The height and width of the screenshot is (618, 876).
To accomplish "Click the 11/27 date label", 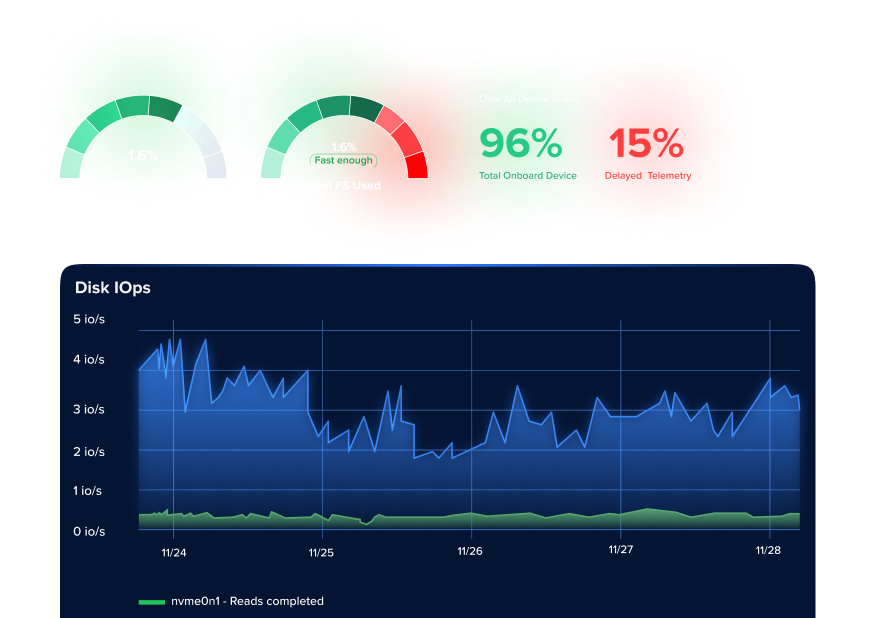I will [621, 549].
